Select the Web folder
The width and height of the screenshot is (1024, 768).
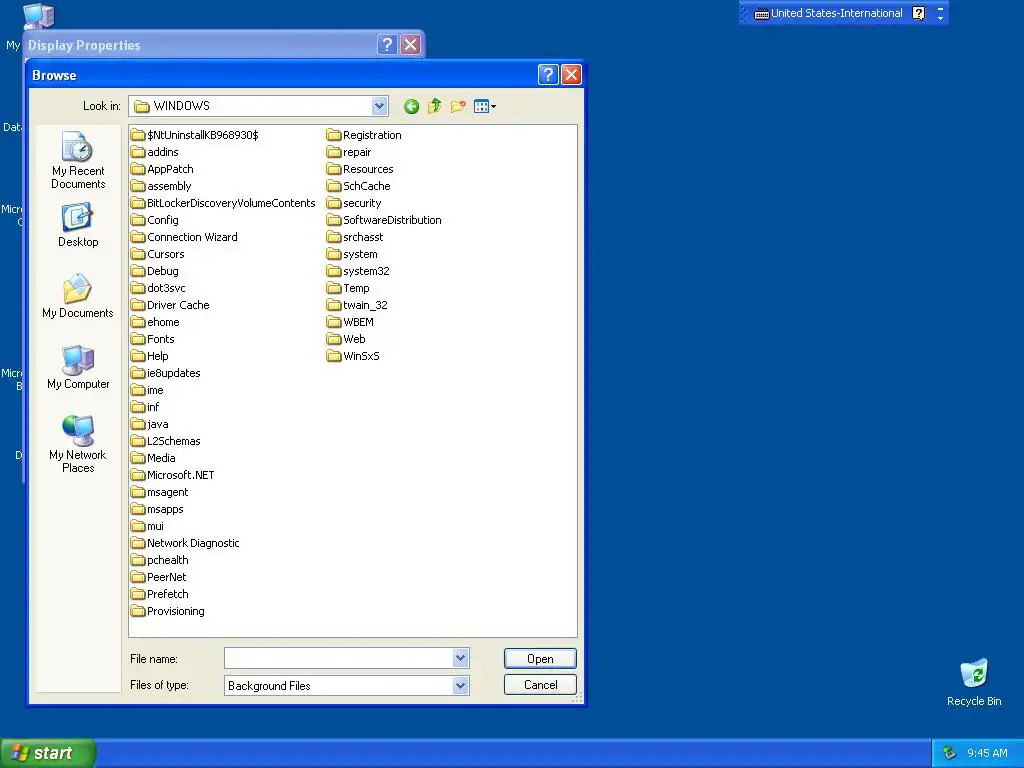point(346,339)
